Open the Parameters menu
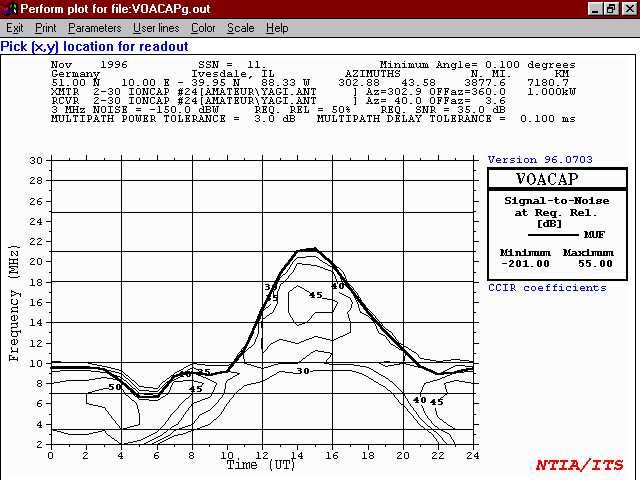 pos(95,28)
